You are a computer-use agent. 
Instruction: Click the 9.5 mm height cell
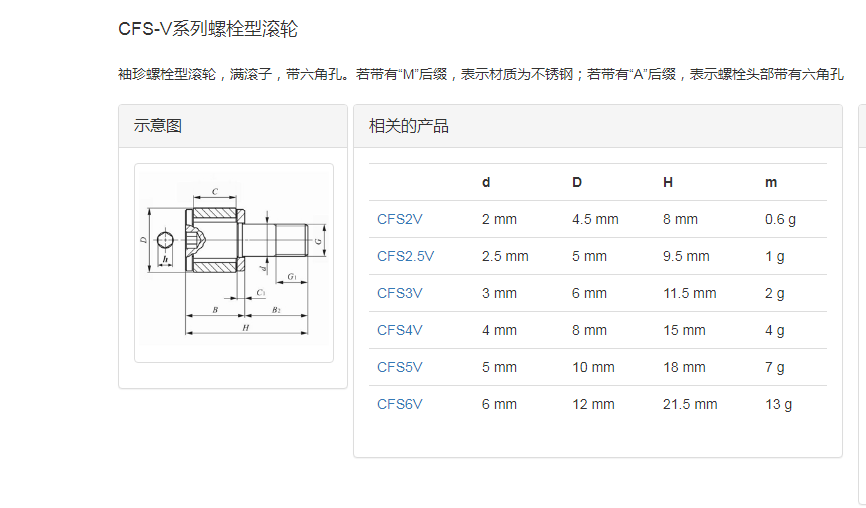686,256
